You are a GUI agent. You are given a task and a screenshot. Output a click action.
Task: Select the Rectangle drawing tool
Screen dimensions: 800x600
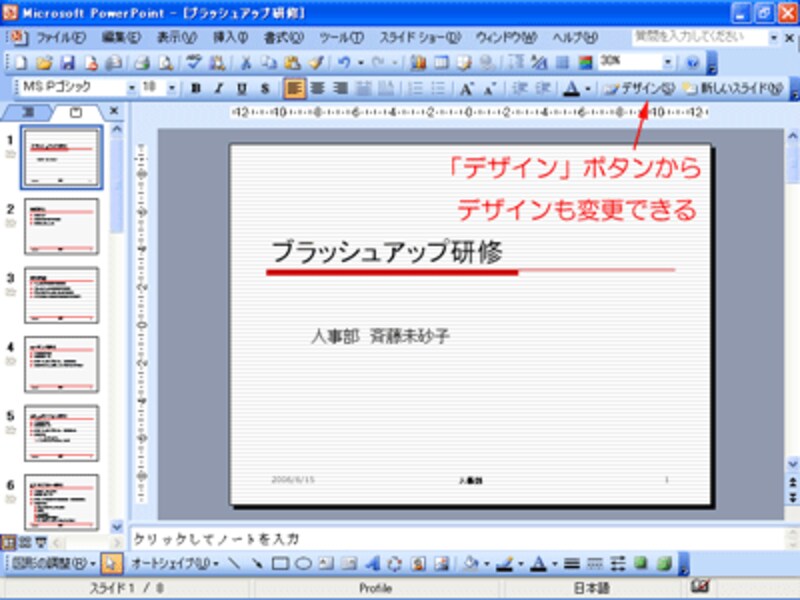(280, 563)
